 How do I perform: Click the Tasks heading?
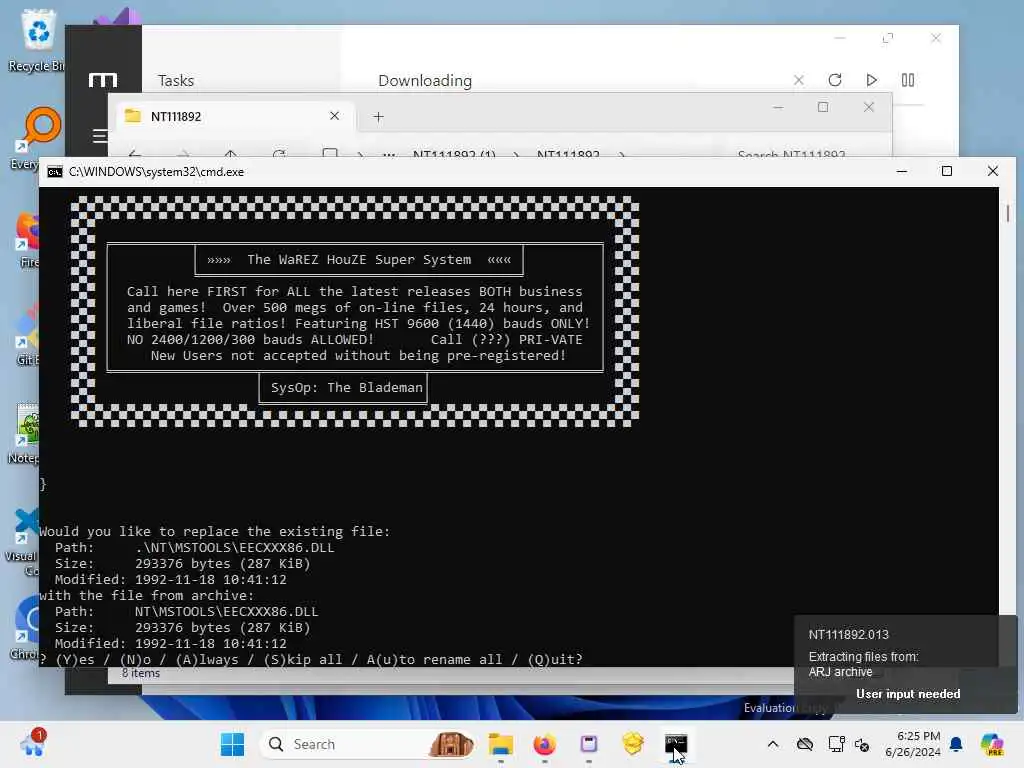pyautogui.click(x=176, y=80)
